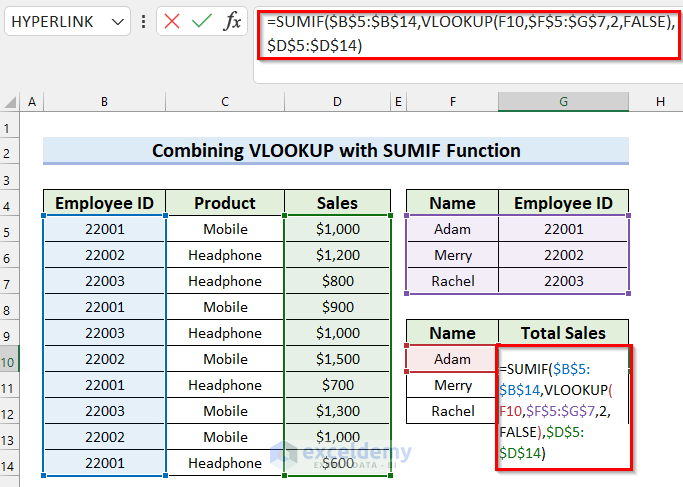Click 'Merry' in cell F11
The height and width of the screenshot is (487, 683).
tap(453, 385)
